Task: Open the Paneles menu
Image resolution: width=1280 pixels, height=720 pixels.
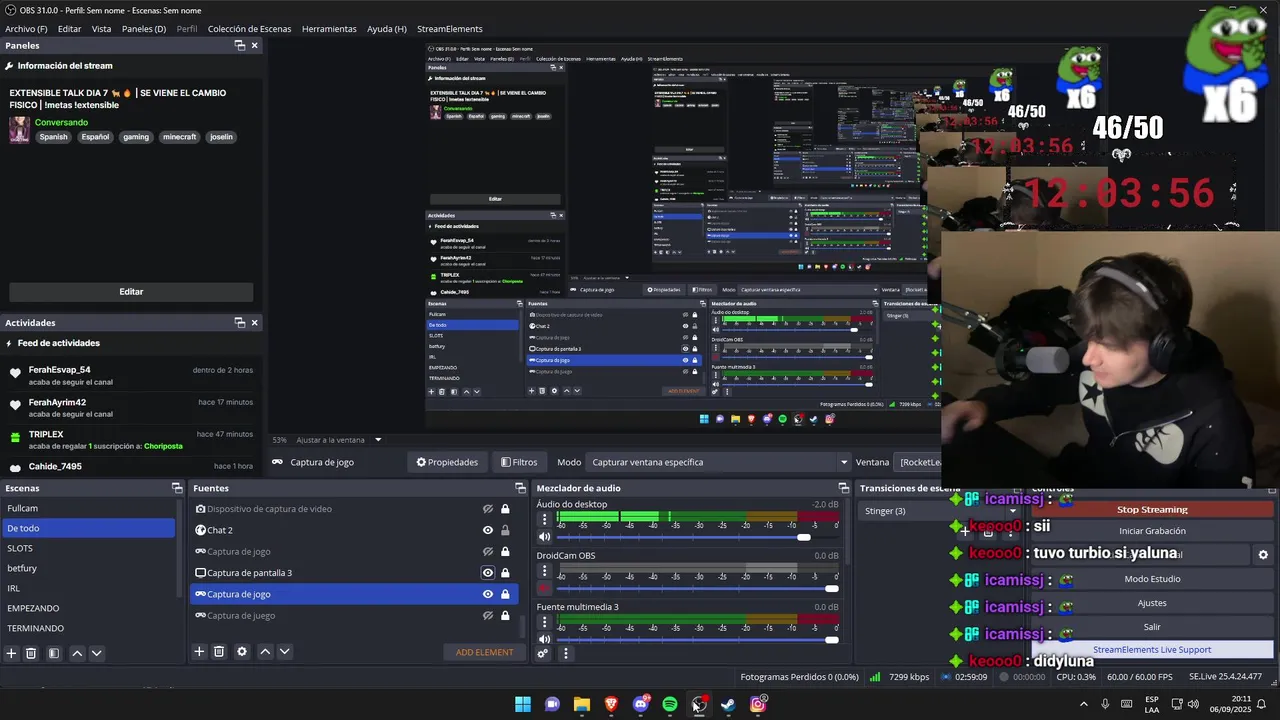Action: 144,29
